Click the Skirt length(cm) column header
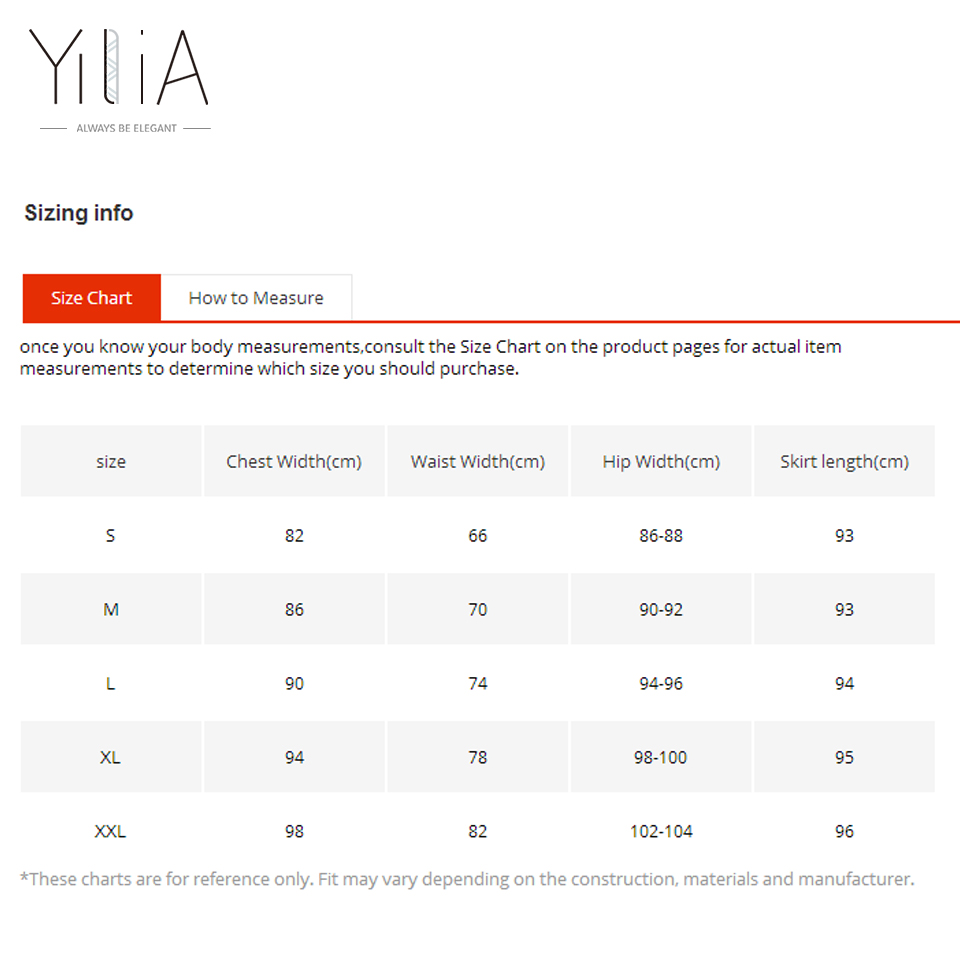 click(844, 461)
